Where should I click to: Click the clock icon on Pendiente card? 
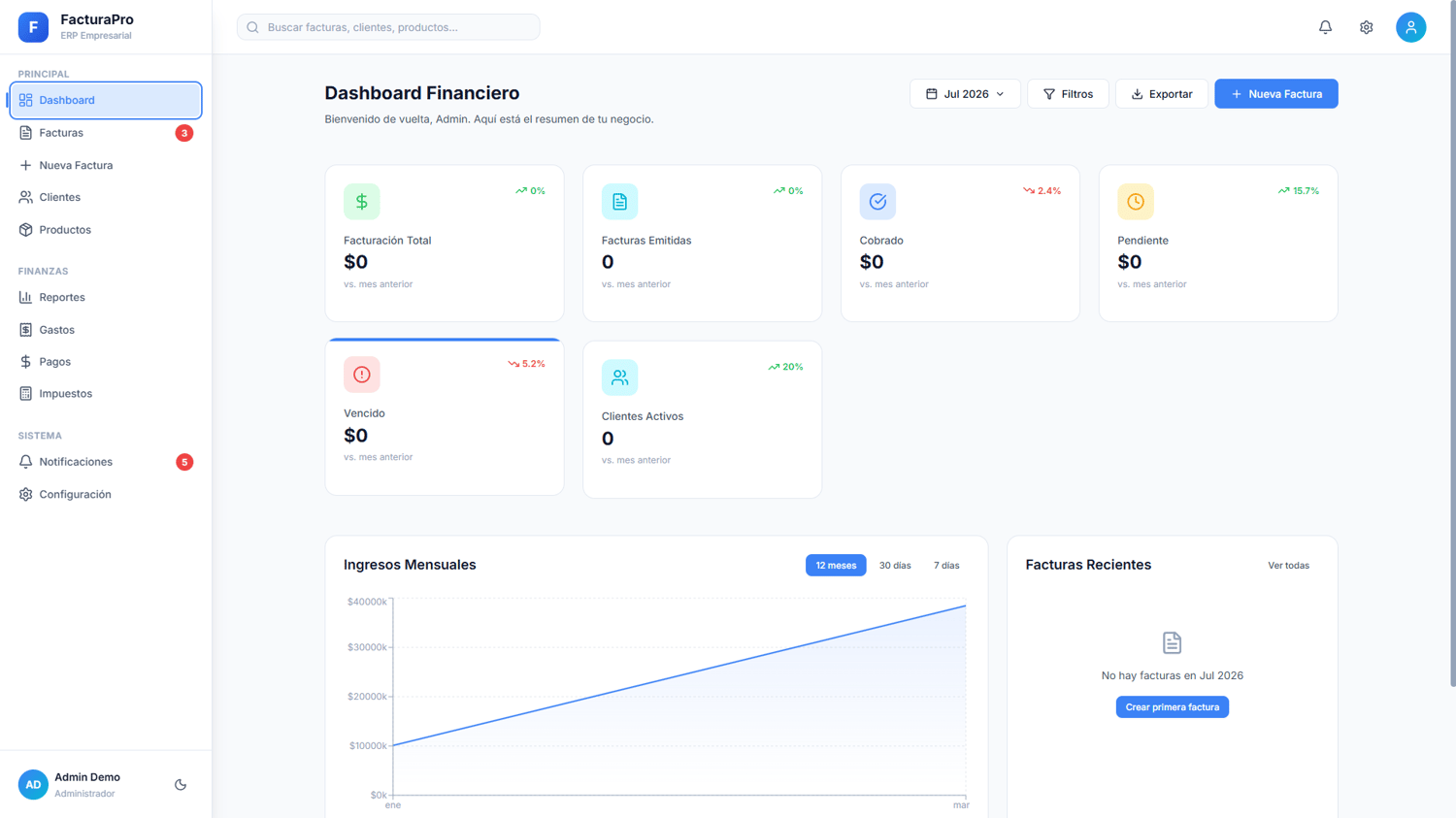pyautogui.click(x=1135, y=202)
